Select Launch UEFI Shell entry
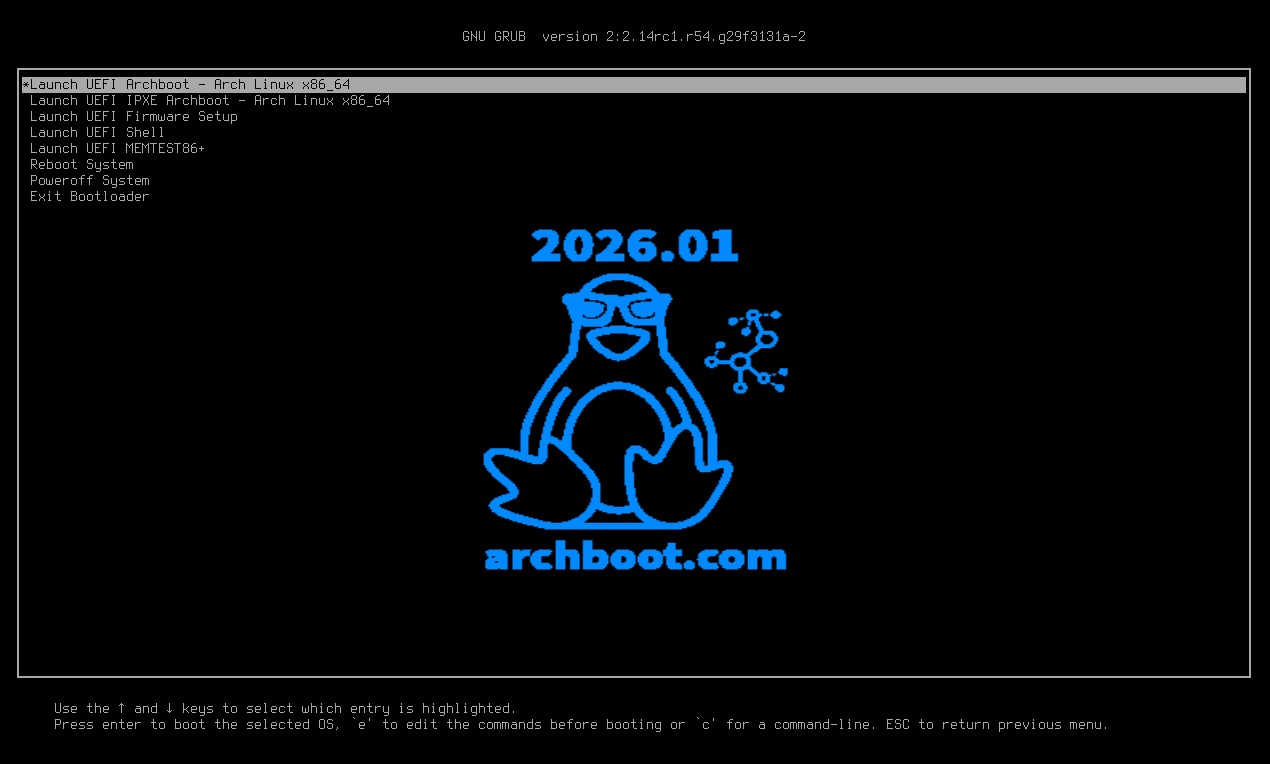This screenshot has height=764, width=1270. click(x=97, y=133)
